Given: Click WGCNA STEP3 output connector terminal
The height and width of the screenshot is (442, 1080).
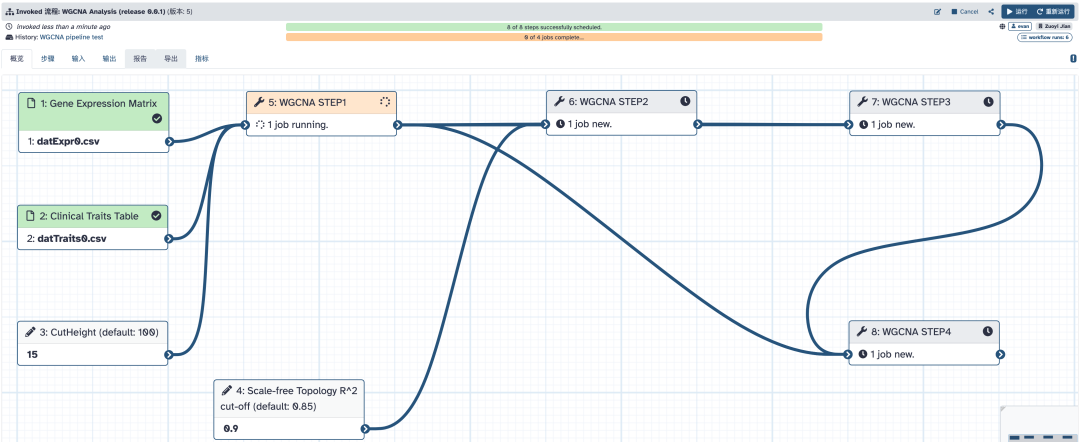Looking at the screenshot, I should tap(1001, 125).
